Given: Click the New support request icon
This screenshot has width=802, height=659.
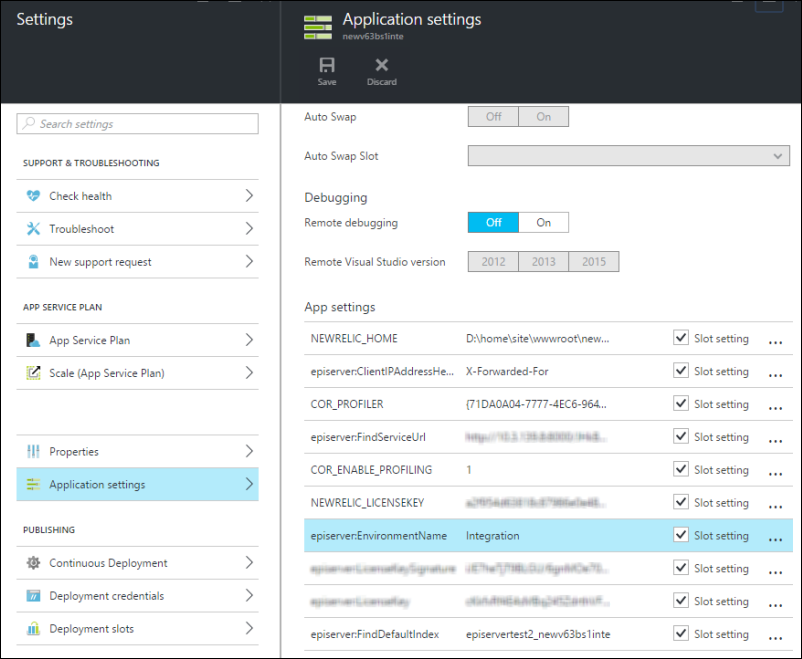Looking at the screenshot, I should (x=33, y=262).
